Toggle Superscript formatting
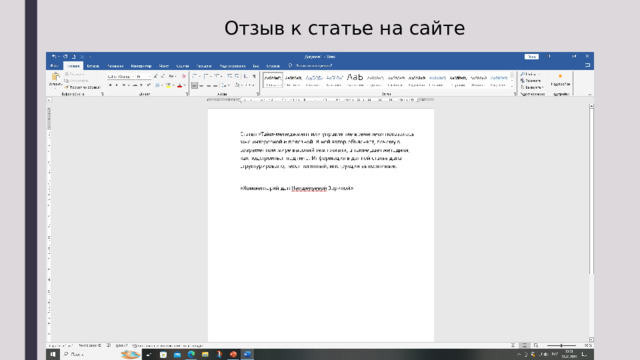Viewport: 640px width, 360px height. pyautogui.click(x=149, y=85)
